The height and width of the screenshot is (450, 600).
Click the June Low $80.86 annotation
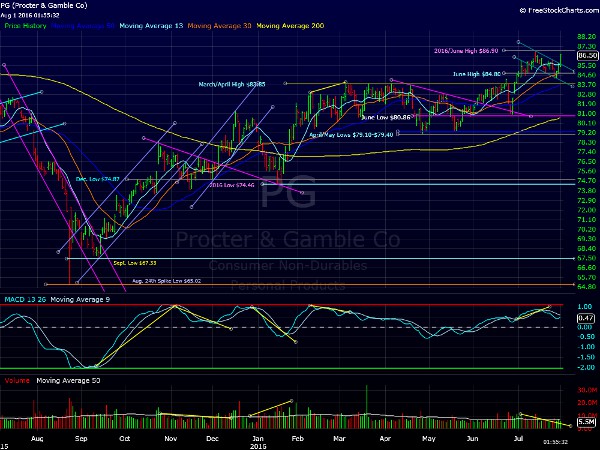[x=386, y=117]
